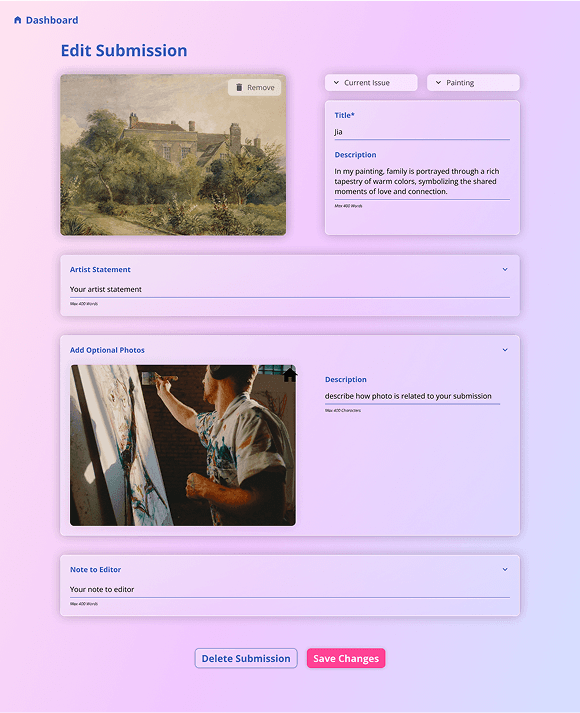
Task: Click the chevron icon beside Painting
Action: tap(438, 83)
